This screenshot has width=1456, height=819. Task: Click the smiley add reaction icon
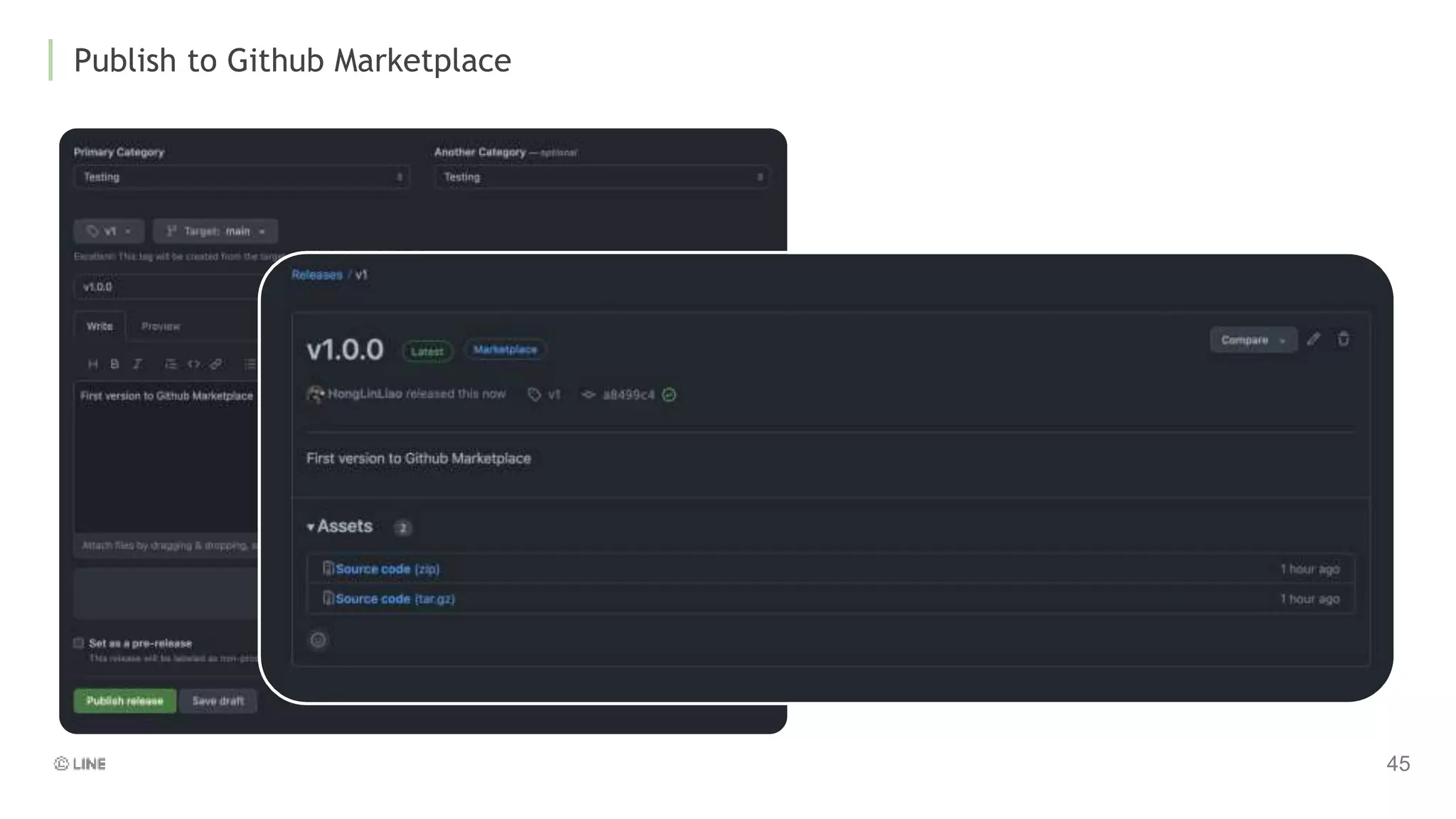click(x=318, y=640)
